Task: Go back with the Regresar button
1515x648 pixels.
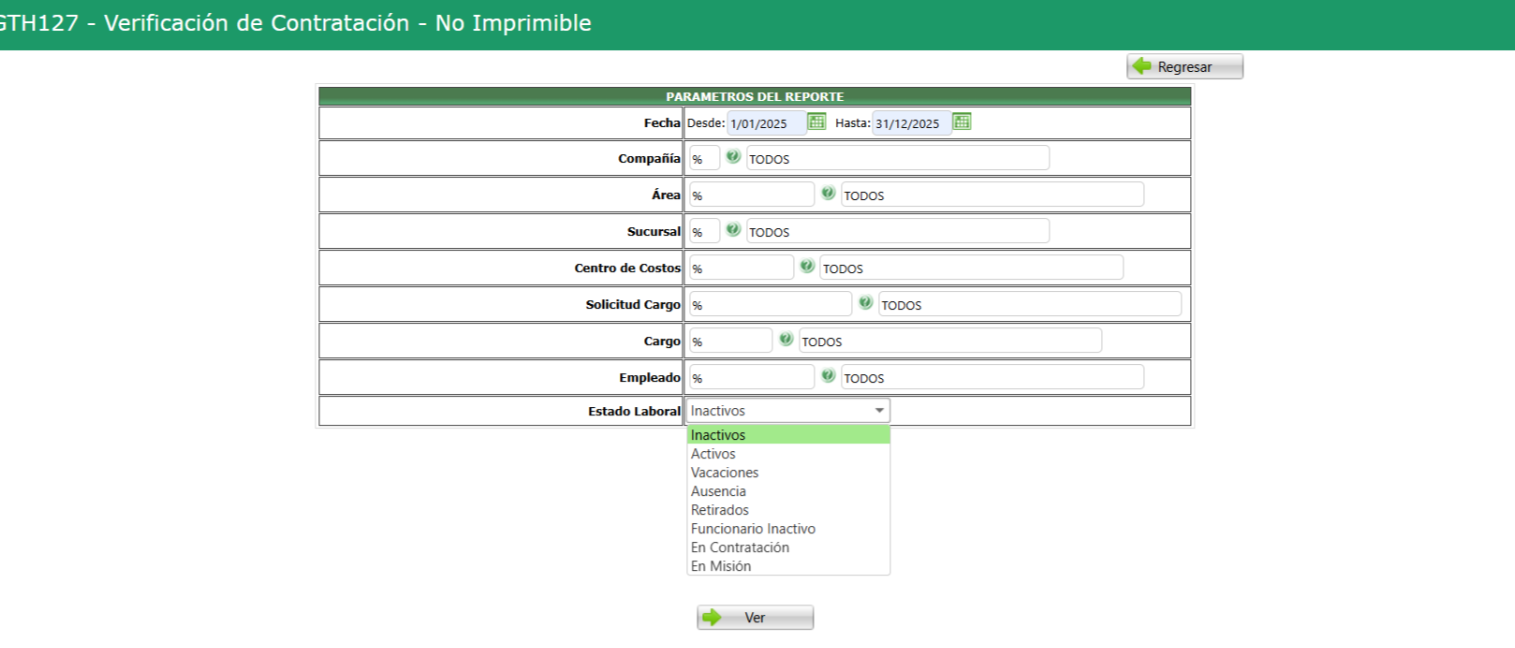Action: click(1185, 67)
